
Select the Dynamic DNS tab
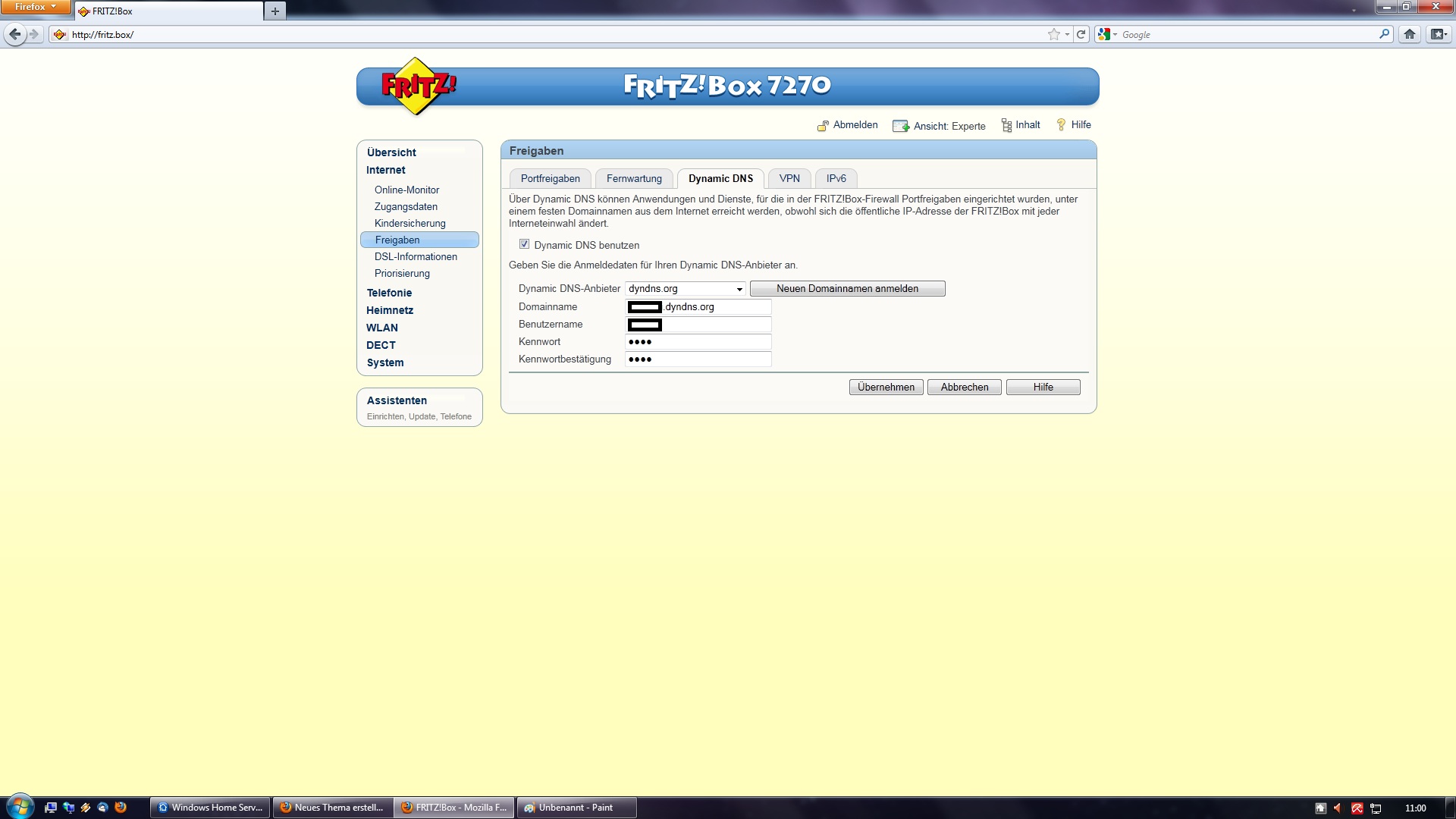pyautogui.click(x=720, y=178)
